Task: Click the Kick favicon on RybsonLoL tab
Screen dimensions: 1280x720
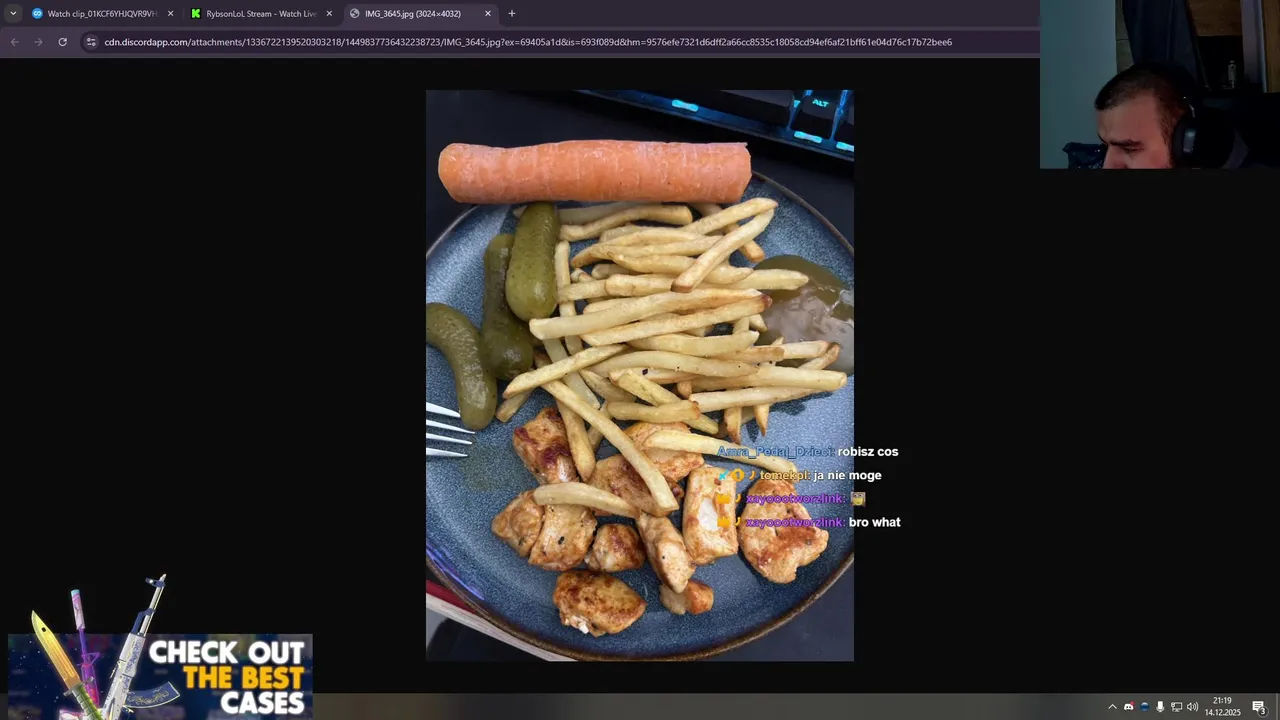Action: pos(196,13)
